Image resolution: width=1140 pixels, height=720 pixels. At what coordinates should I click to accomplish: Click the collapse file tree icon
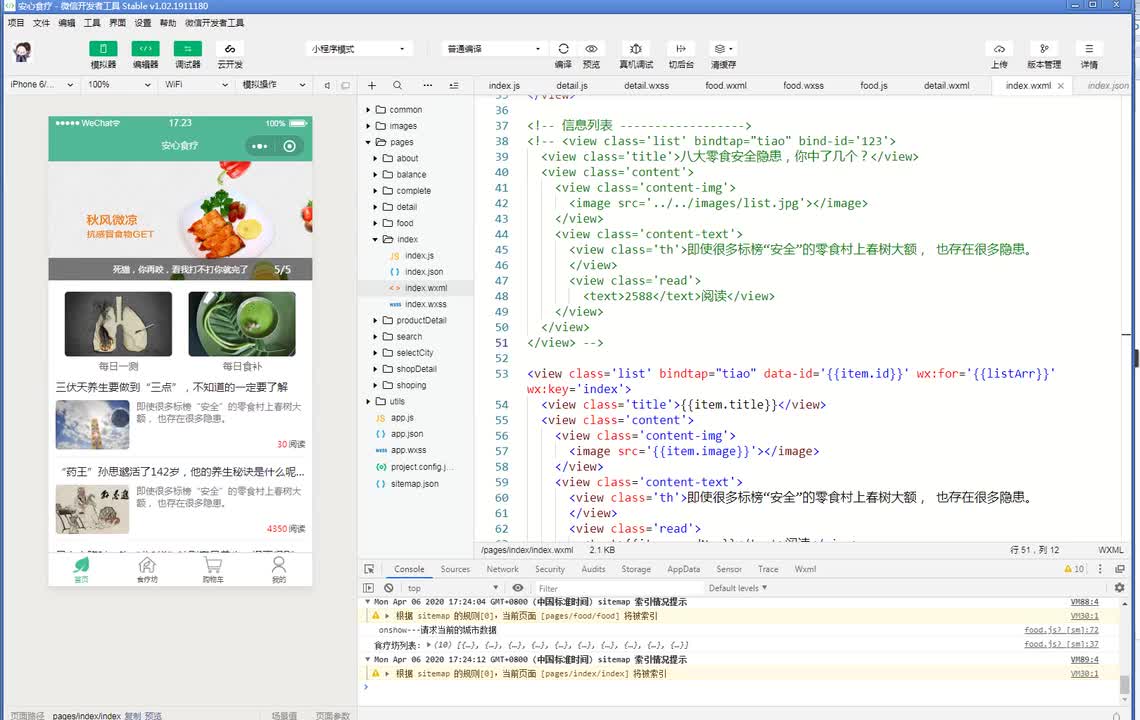pos(454,85)
